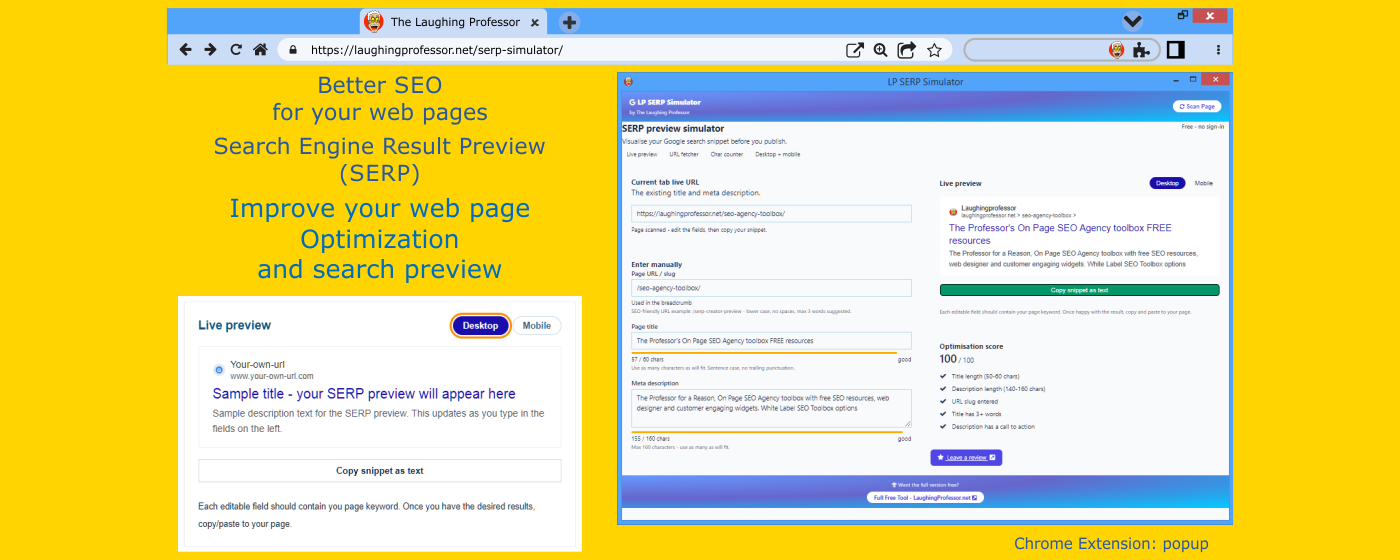Toggle the browser side panel icon

(1176, 49)
